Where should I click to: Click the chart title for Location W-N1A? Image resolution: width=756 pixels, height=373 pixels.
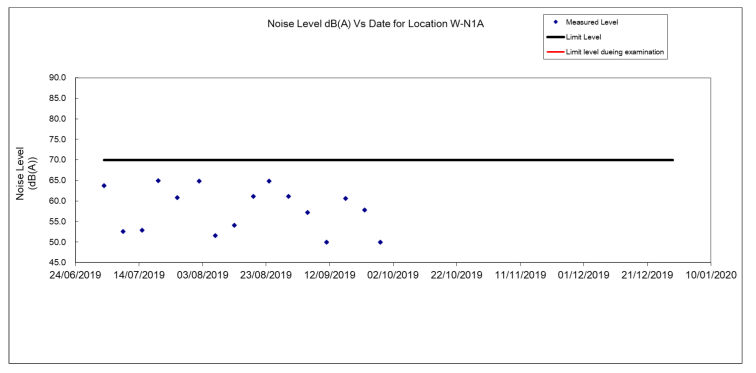376,25
